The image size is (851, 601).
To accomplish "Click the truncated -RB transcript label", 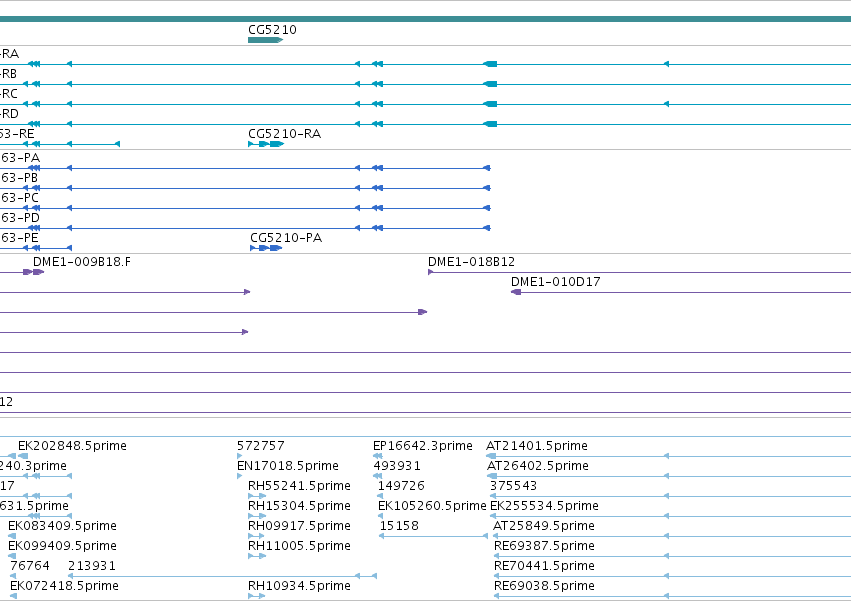I will coord(9,74).
